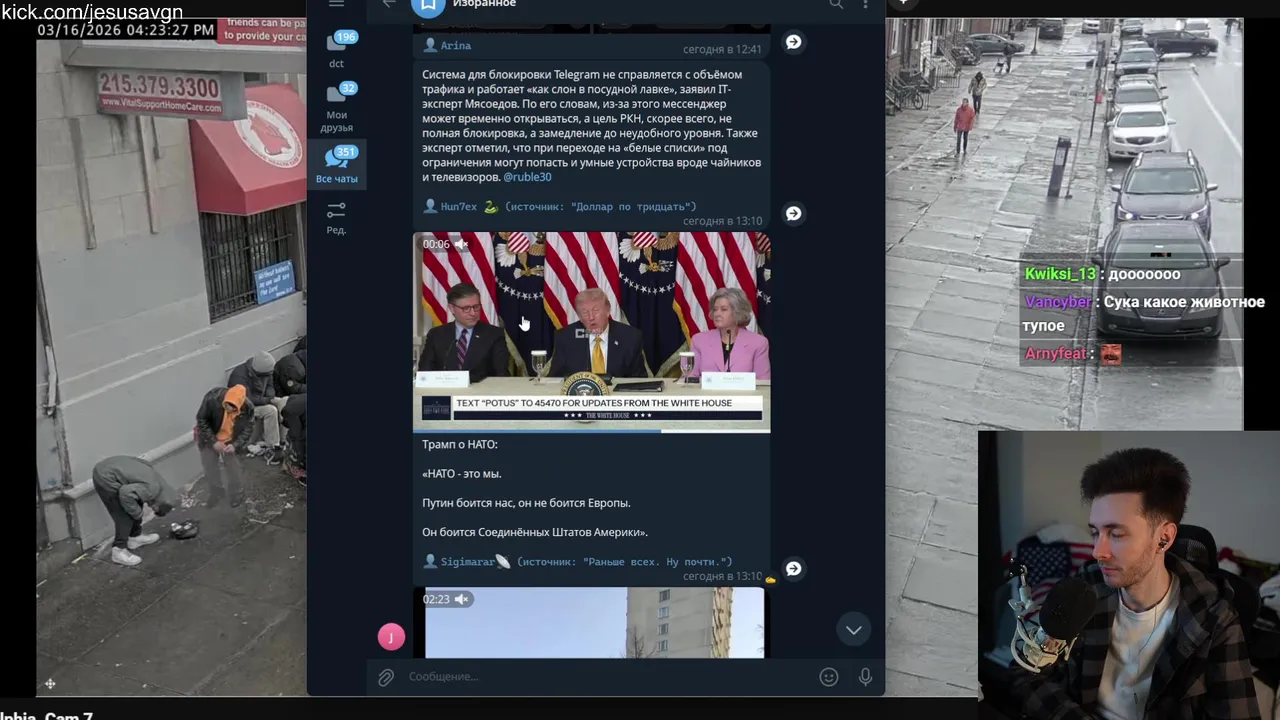Image resolution: width=1280 pixels, height=720 pixels.
Task: Go back with the arrow in the chat header
Action: pos(389,4)
